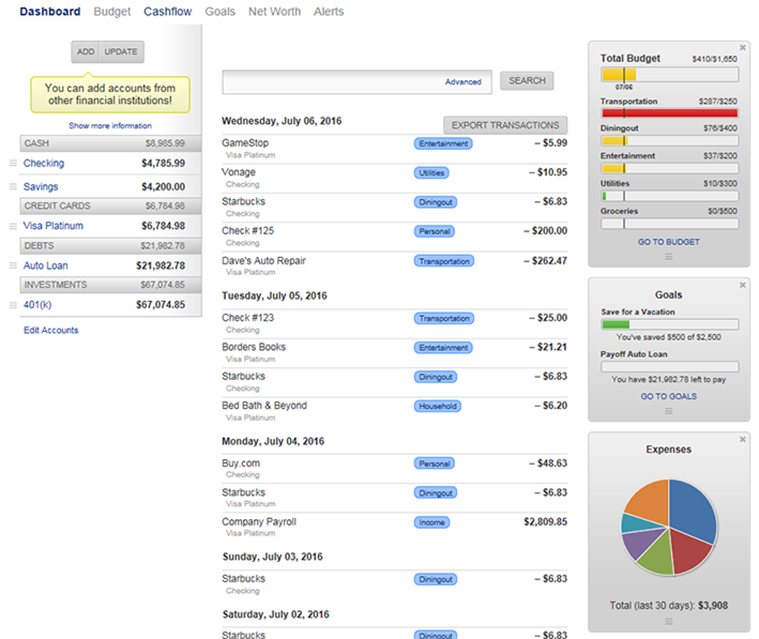
Task: Click Entertainment tag on Borders Books
Action: (x=443, y=348)
